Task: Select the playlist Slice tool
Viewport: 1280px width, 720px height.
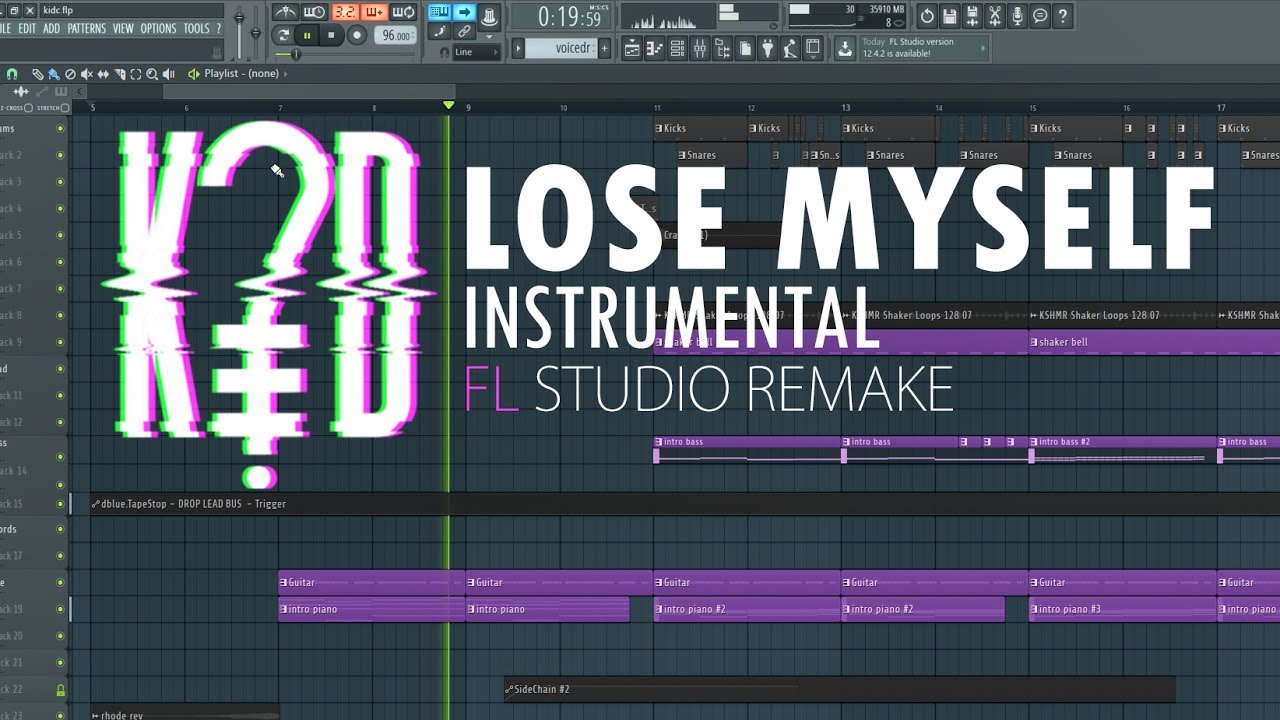Action: (119, 74)
